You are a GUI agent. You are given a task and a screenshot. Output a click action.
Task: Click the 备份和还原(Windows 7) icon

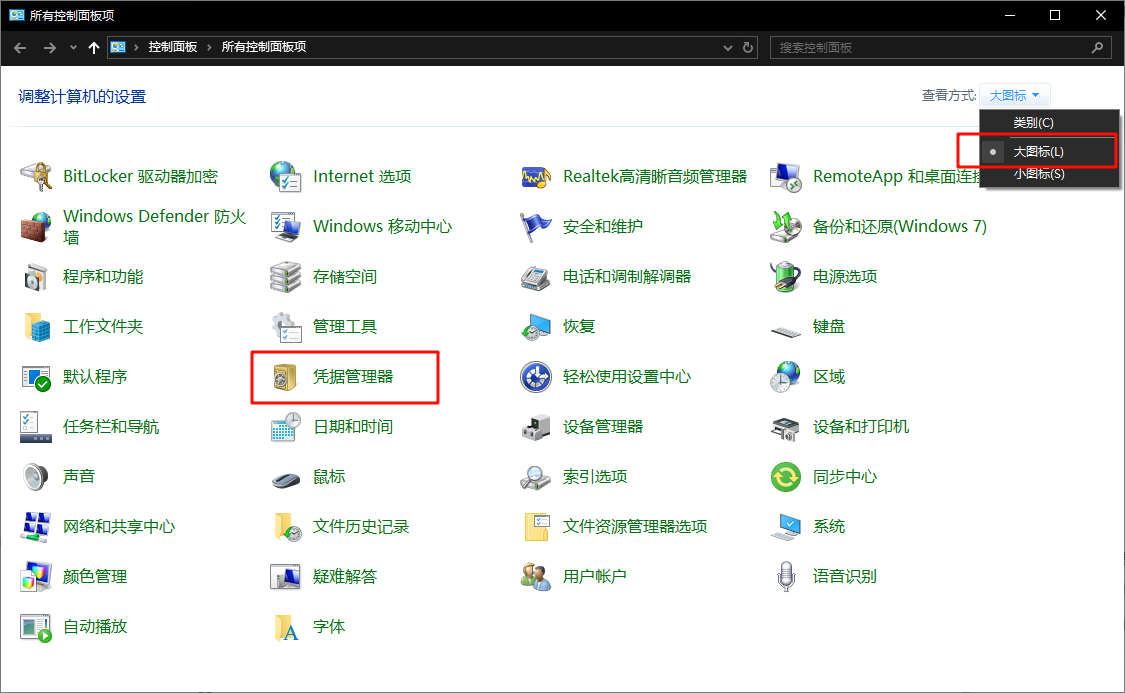coord(786,227)
